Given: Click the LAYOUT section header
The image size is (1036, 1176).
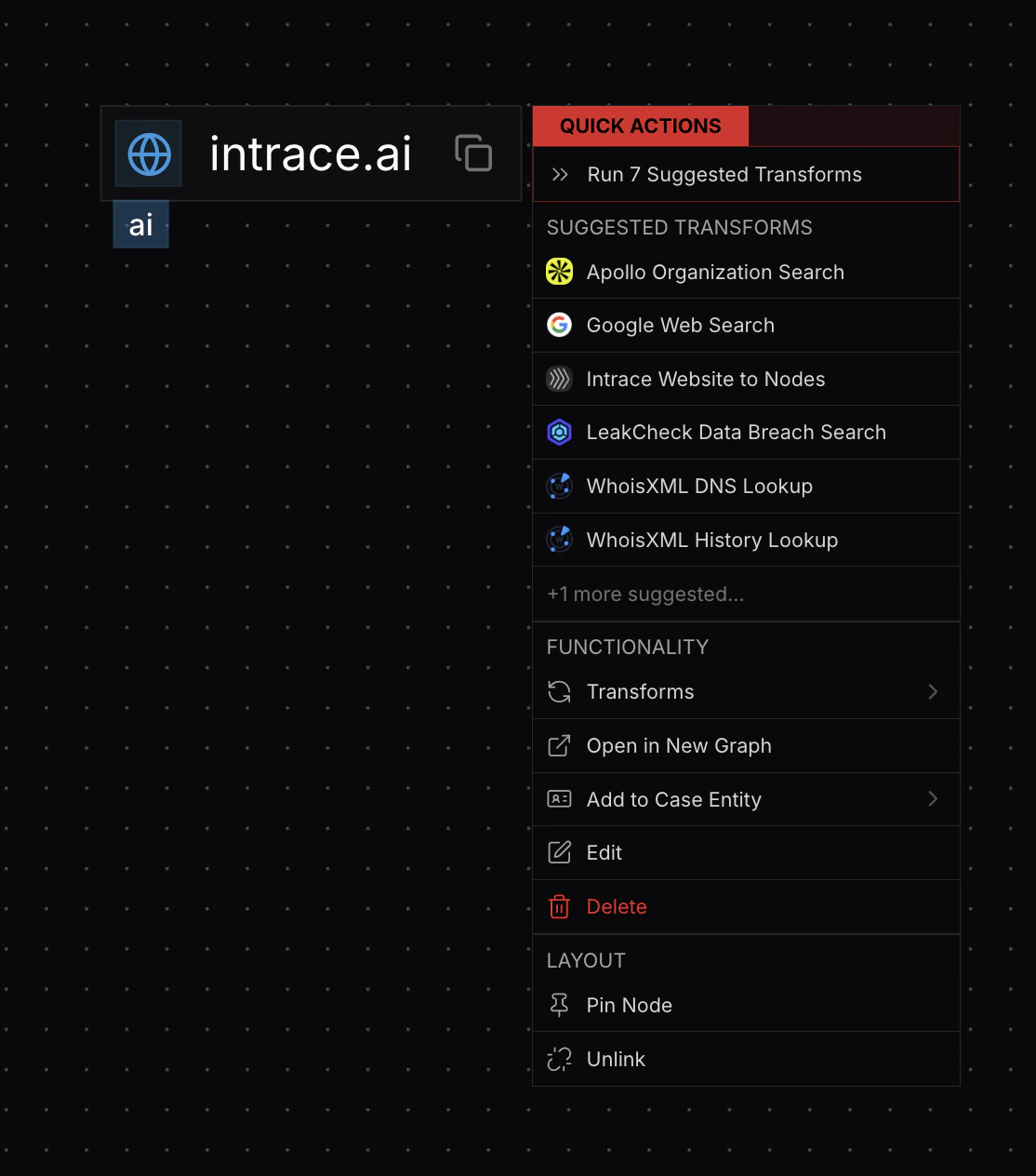Looking at the screenshot, I should click(x=586, y=960).
